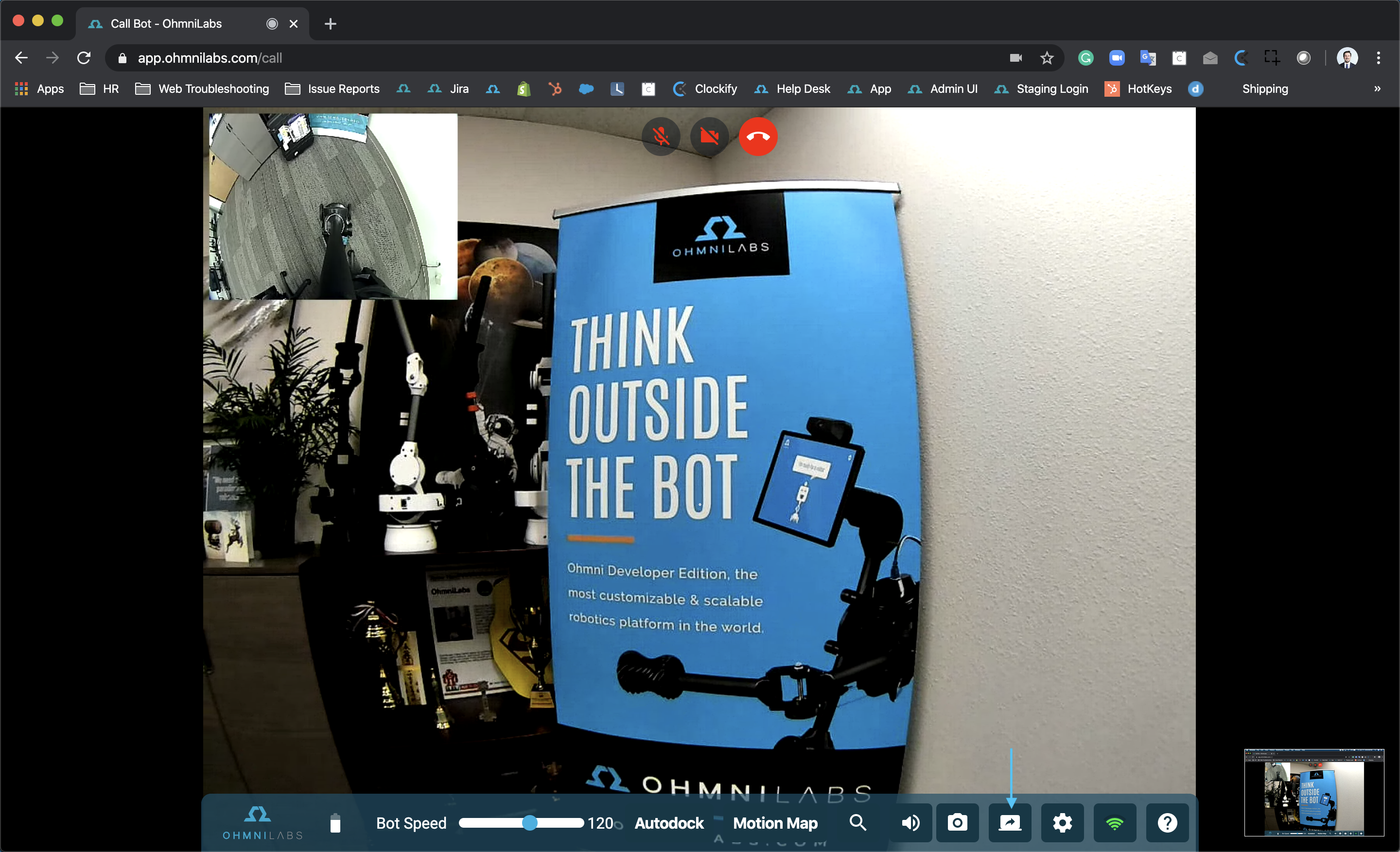Viewport: 1400px width, 852px height.
Task: Open the Admin UI bookmark
Action: click(943, 89)
